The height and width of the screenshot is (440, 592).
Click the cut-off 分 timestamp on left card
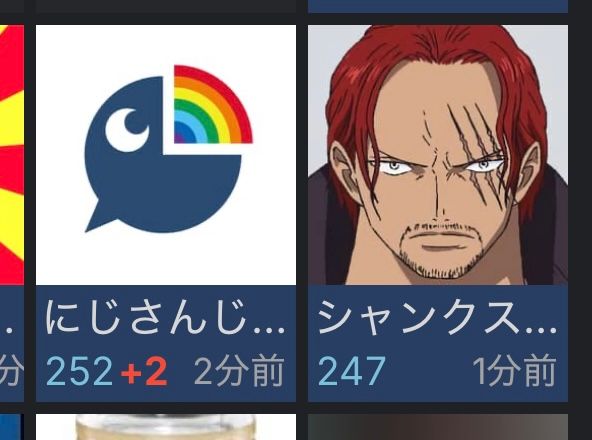tap(11, 371)
